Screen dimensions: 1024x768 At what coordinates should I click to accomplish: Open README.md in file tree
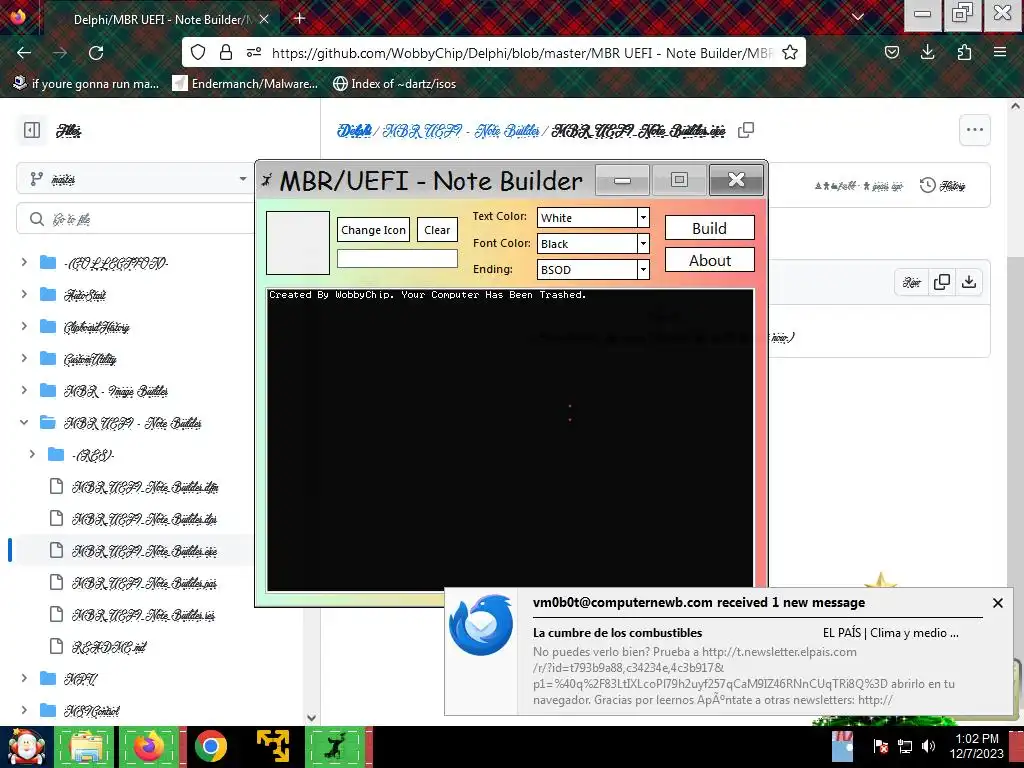(109, 647)
